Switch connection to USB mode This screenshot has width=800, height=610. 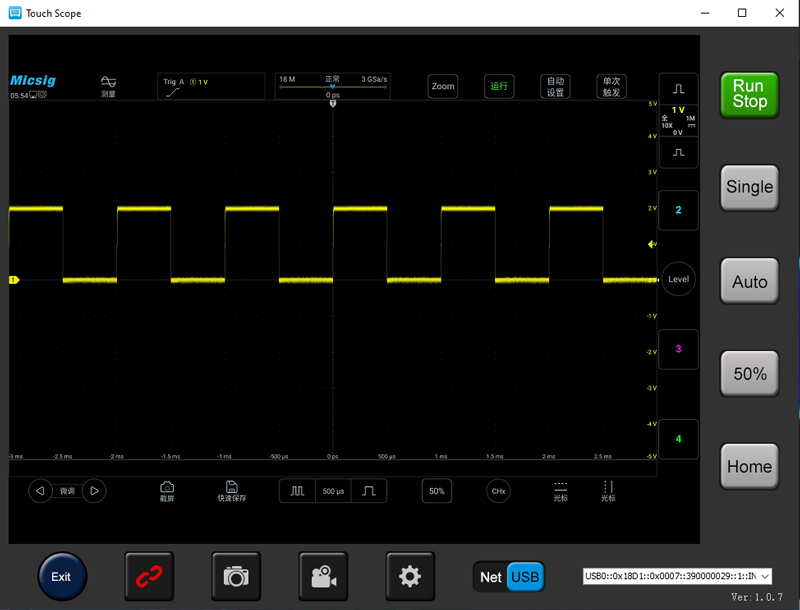tap(526, 577)
